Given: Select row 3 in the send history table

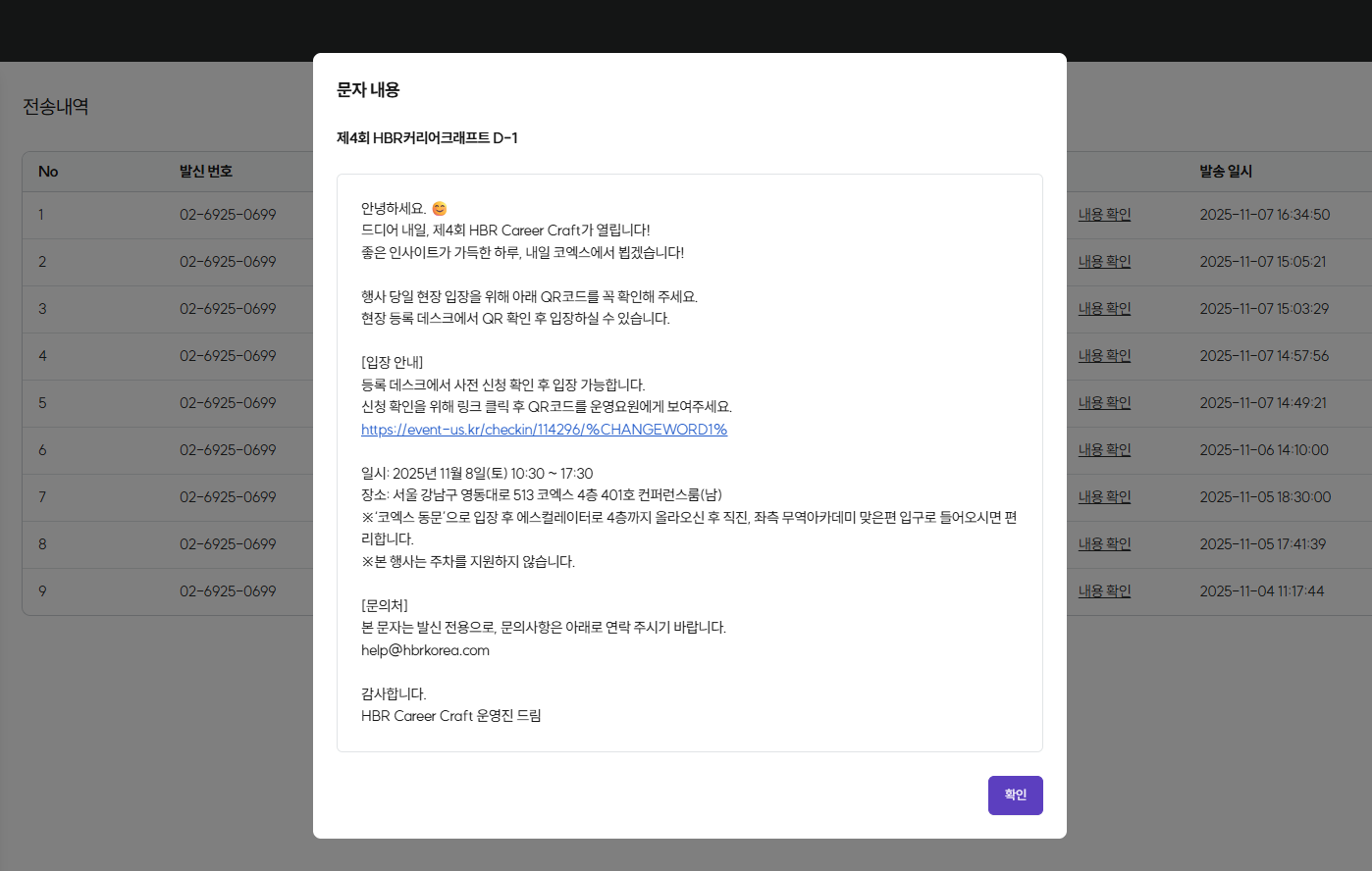Looking at the screenshot, I should pos(147,309).
